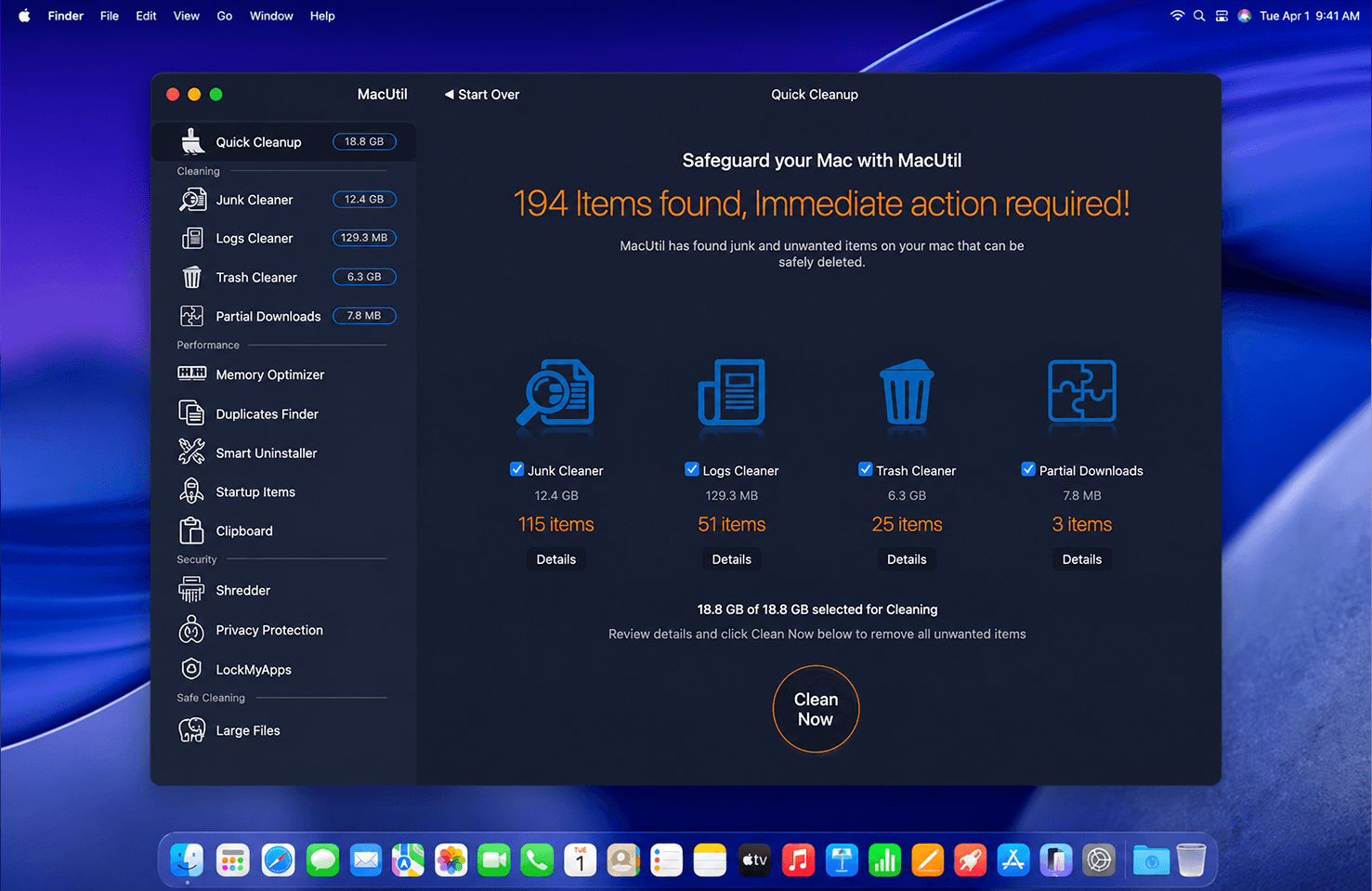Click the 18.8 GB Quick Cleanup badge
Viewport: 1372px width, 891px height.
coord(364,142)
